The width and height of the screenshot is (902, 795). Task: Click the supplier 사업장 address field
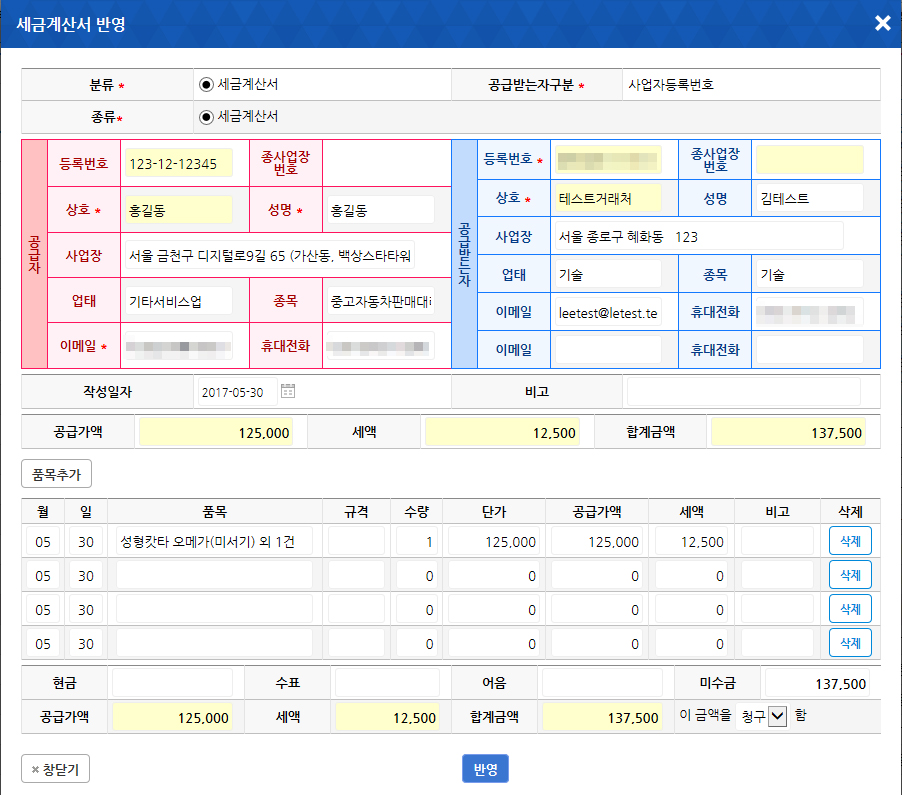(270, 255)
